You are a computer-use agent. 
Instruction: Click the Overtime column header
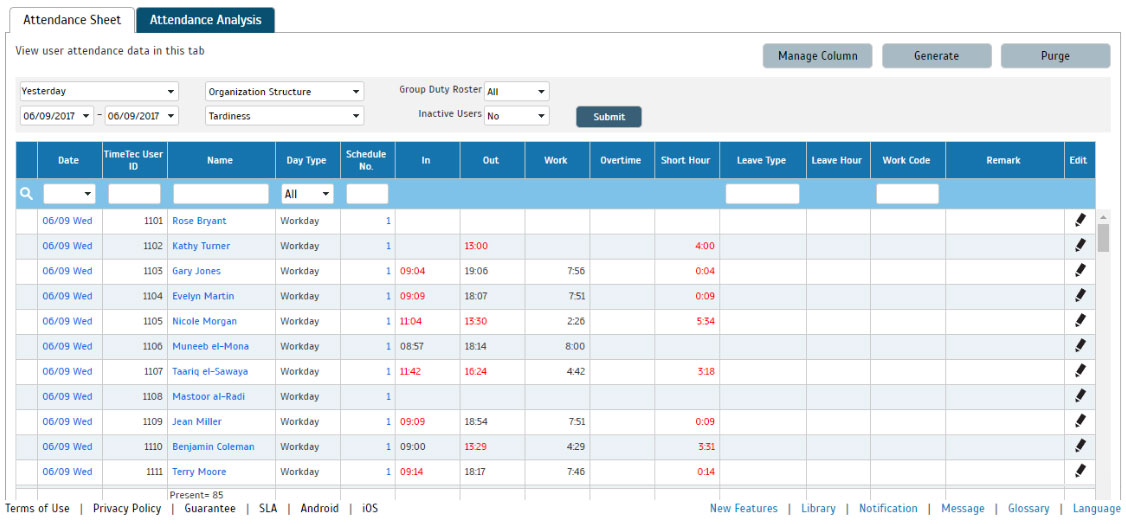622,160
